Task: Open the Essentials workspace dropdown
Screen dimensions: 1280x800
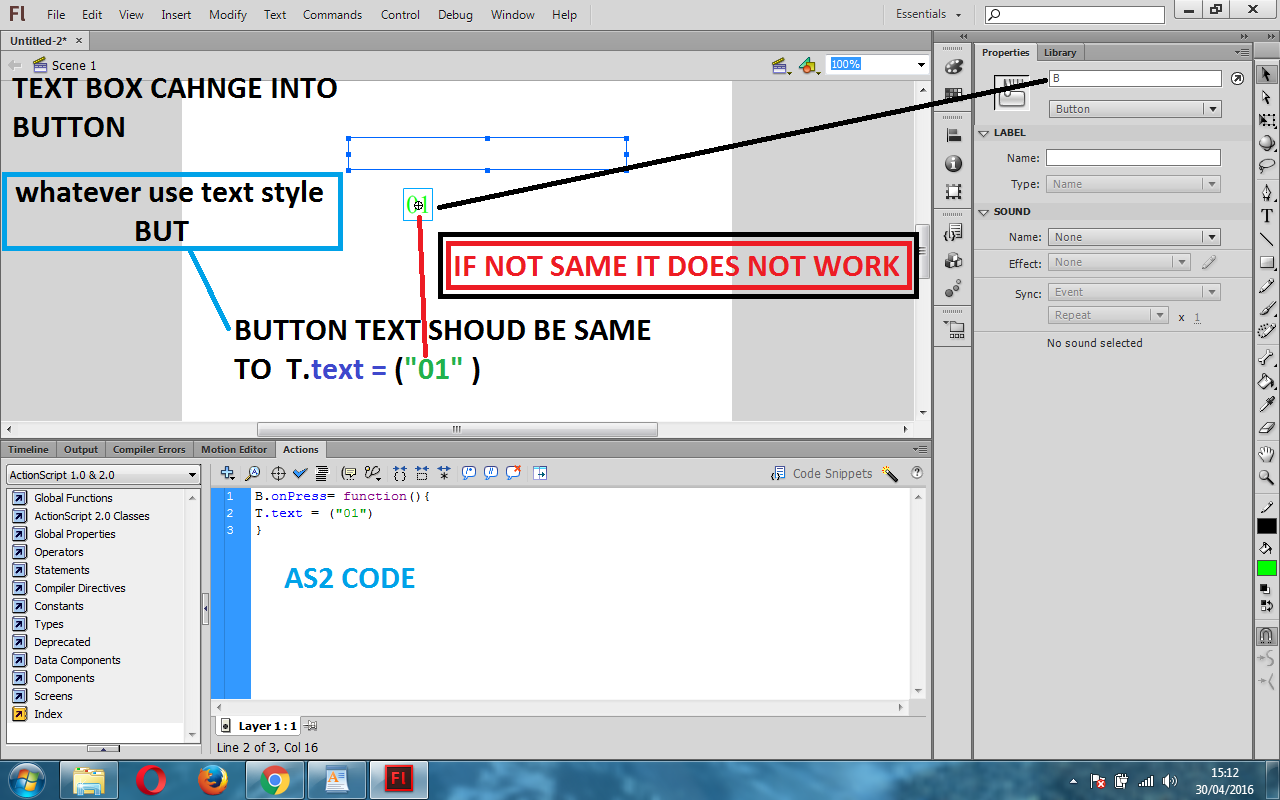Action: coord(929,15)
